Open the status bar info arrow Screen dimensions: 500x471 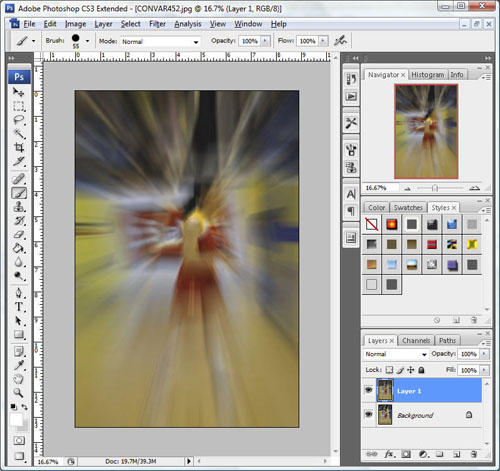pyautogui.click(x=189, y=461)
